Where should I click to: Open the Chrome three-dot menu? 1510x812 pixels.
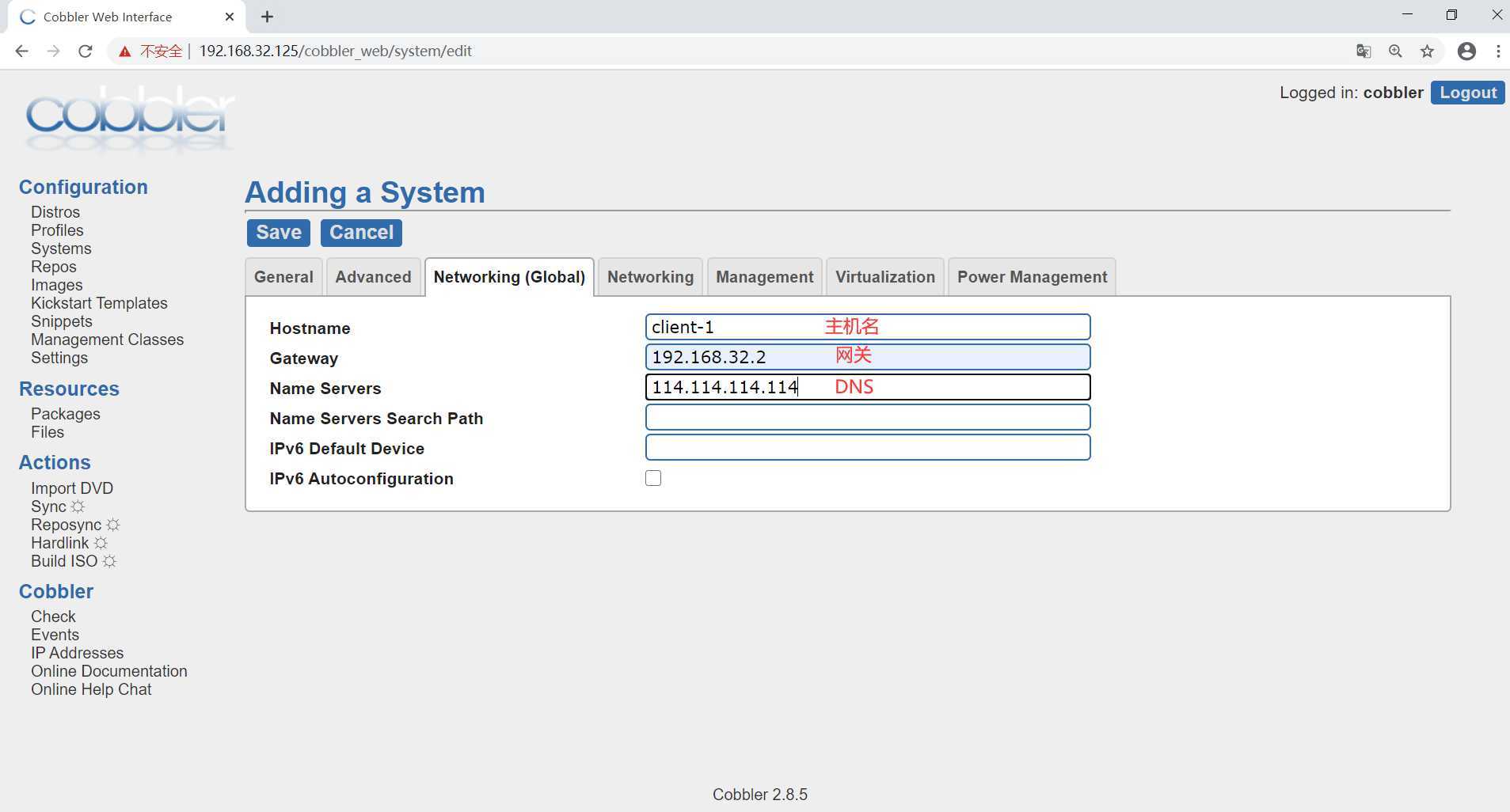(1498, 51)
